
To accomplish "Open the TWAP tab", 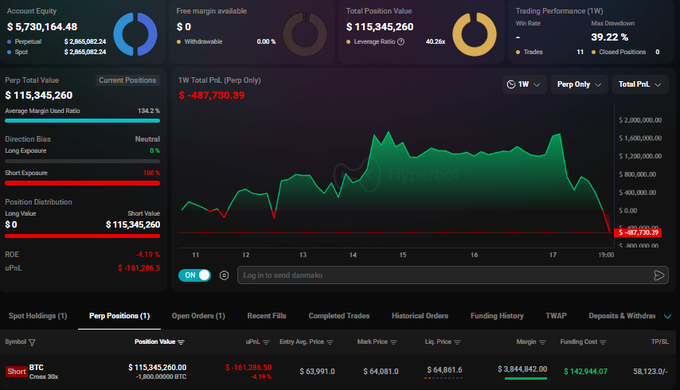I will (x=556, y=316).
